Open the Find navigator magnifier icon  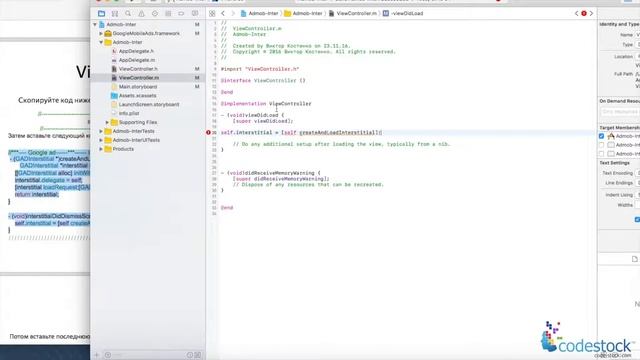pyautogui.click(x=128, y=13)
